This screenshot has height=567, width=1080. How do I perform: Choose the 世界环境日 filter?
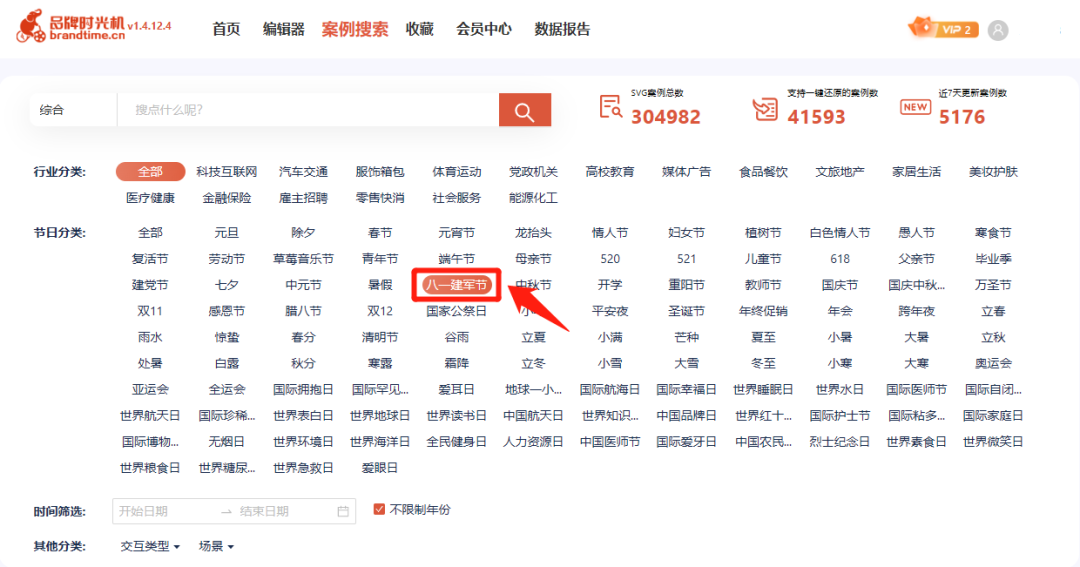click(303, 442)
